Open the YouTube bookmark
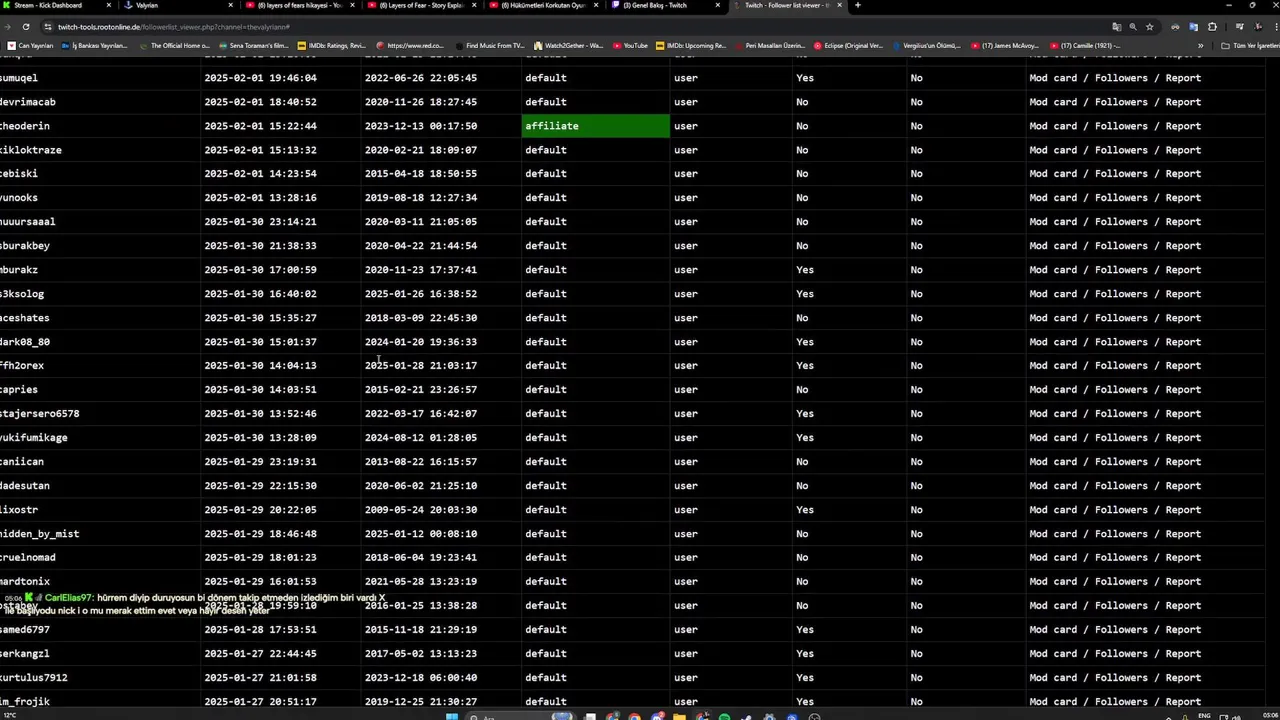Viewport: 1280px width, 720px height. 631,46
